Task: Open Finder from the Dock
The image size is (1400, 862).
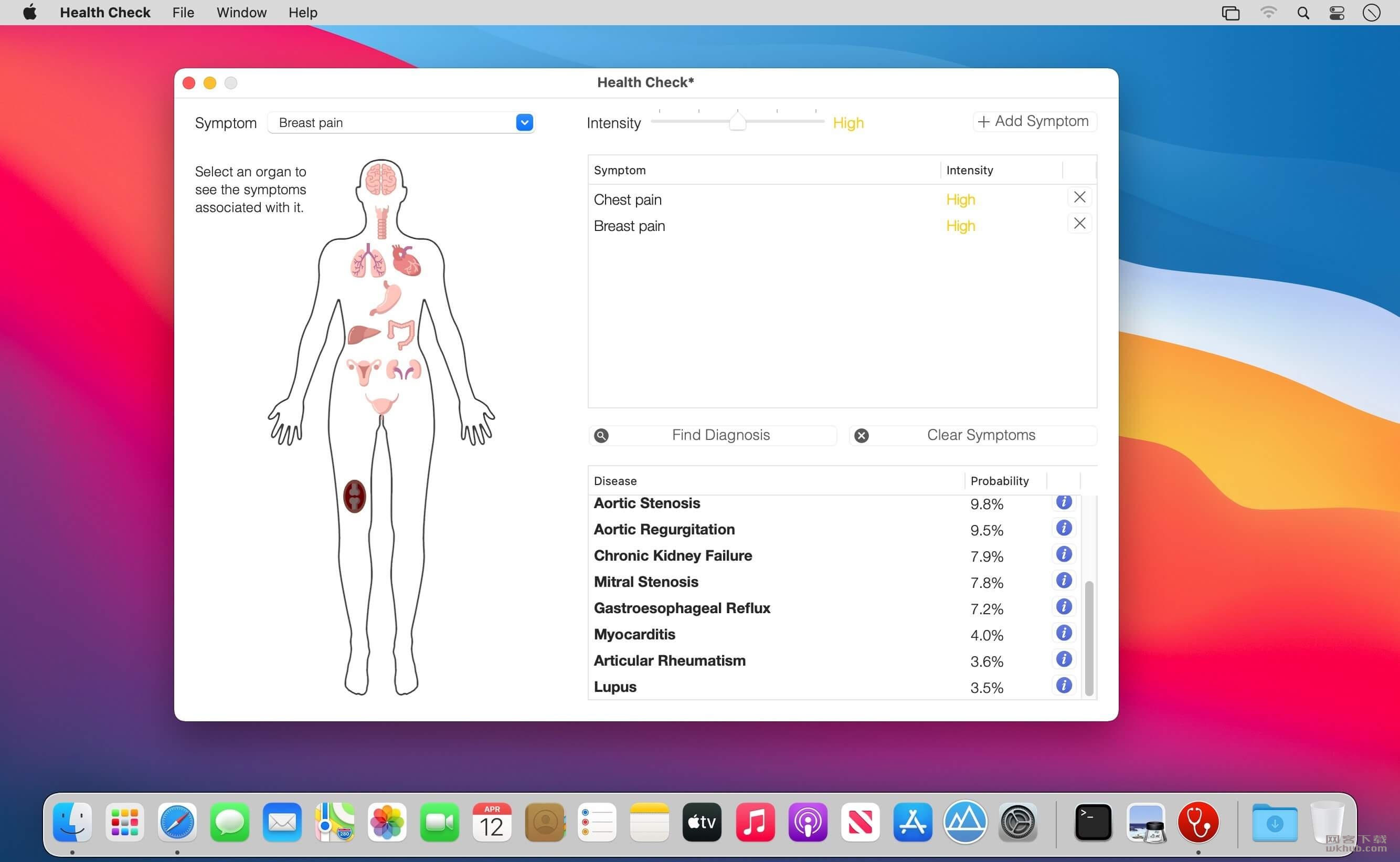Action: 72,822
